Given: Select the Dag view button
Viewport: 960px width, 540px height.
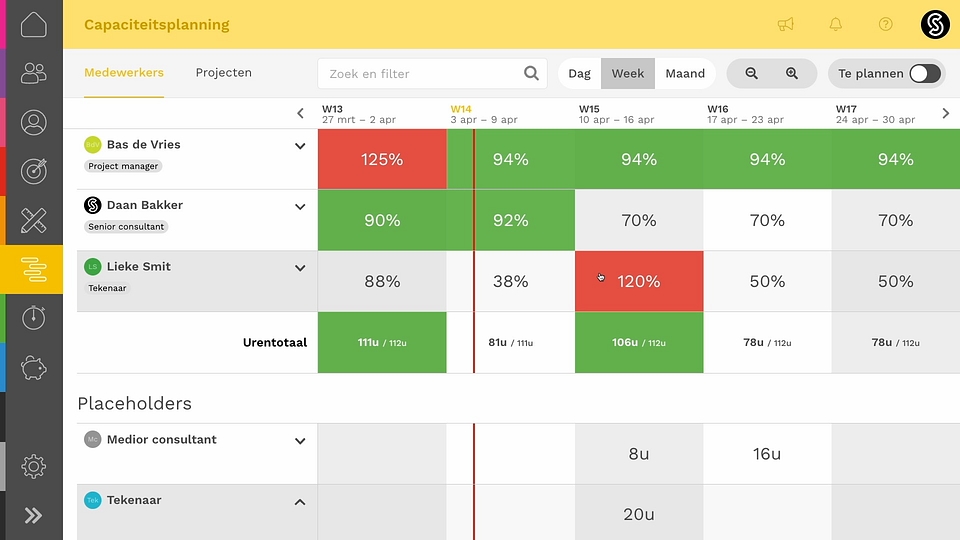Looking at the screenshot, I should click(x=579, y=73).
